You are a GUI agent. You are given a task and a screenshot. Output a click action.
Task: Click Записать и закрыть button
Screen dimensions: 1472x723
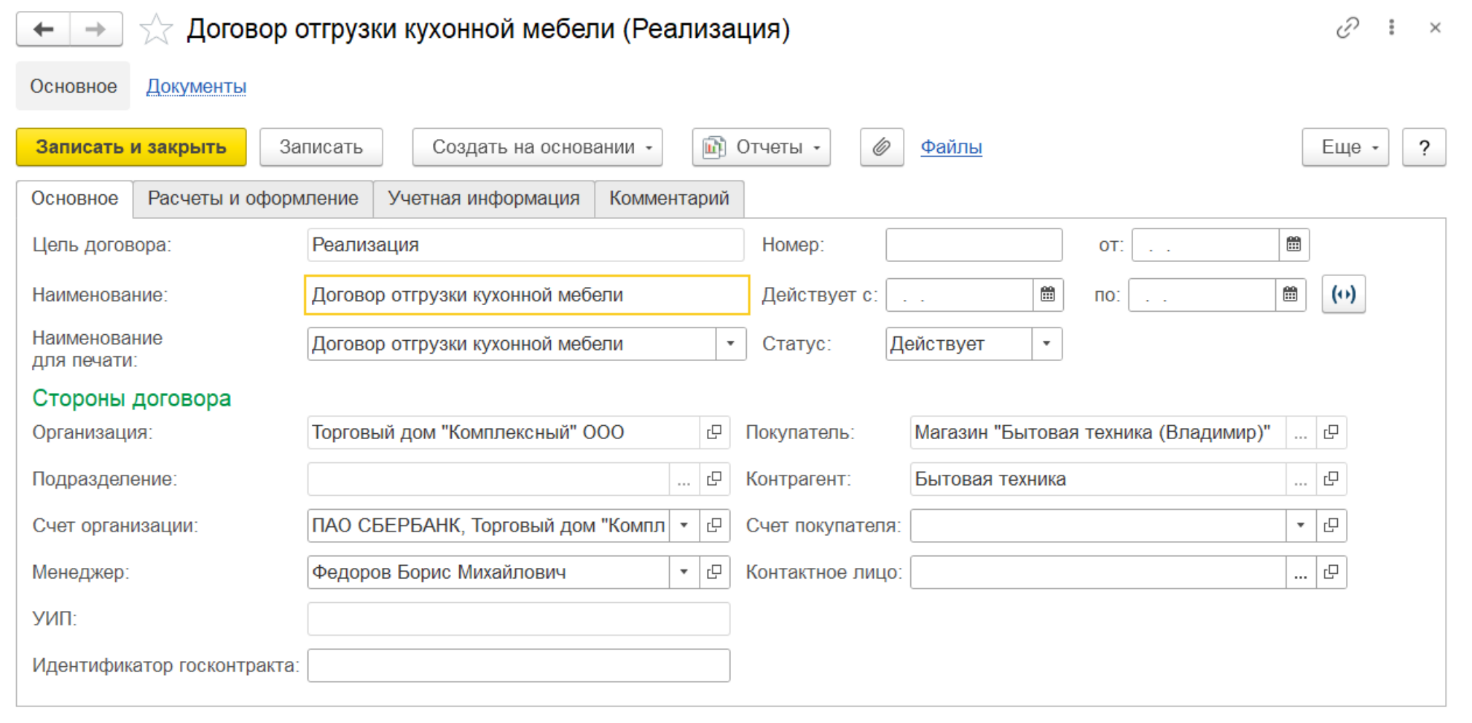[x=131, y=147]
